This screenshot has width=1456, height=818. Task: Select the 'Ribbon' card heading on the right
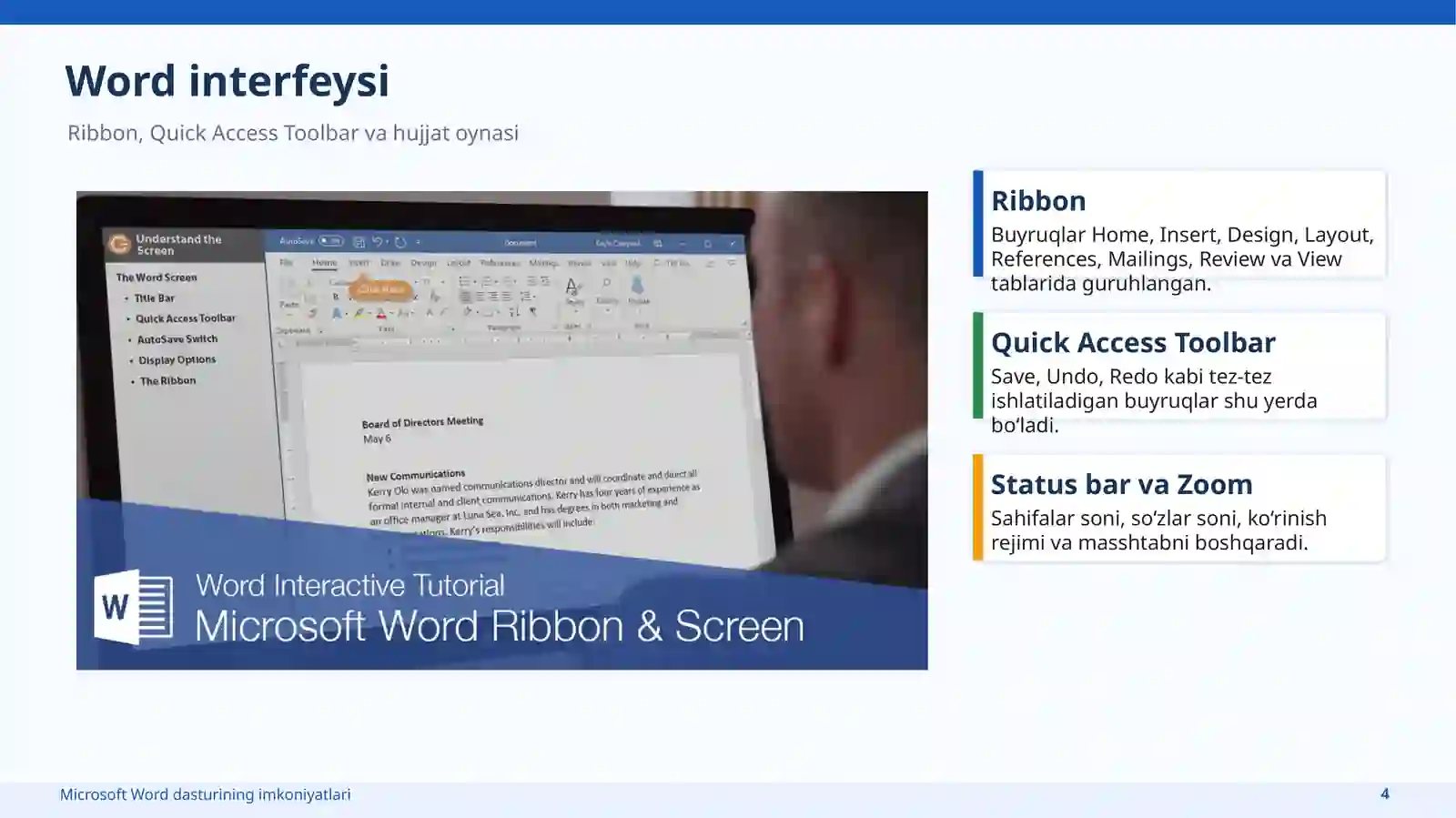click(x=1038, y=200)
